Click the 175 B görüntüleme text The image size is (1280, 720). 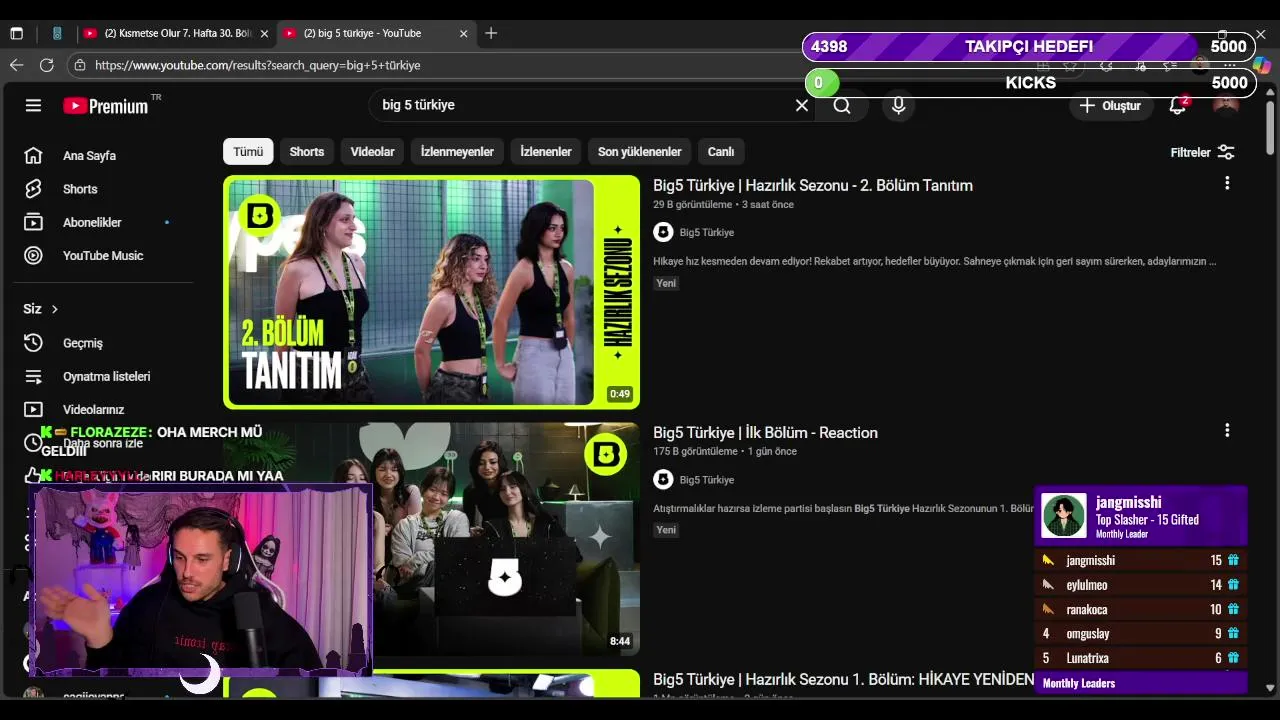pos(695,452)
